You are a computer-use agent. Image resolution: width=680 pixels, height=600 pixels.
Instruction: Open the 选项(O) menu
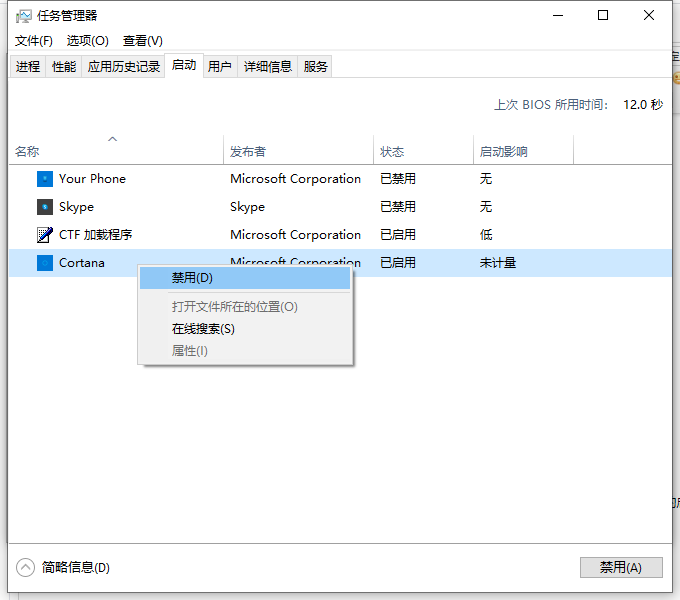point(87,41)
